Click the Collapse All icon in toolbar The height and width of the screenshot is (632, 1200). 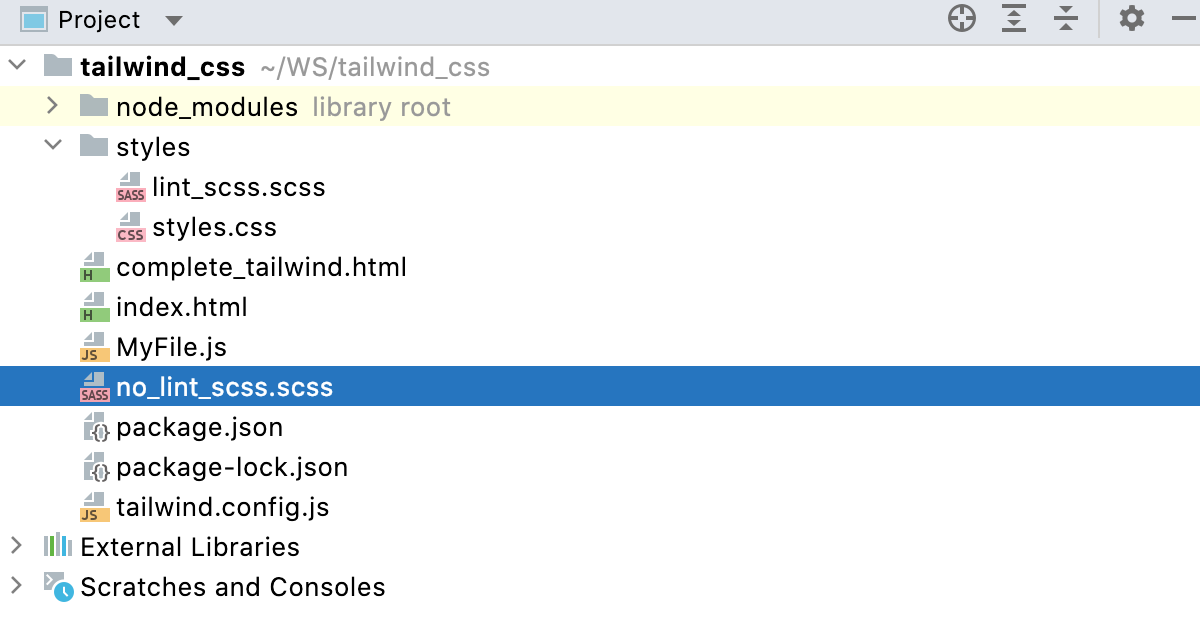click(1065, 18)
